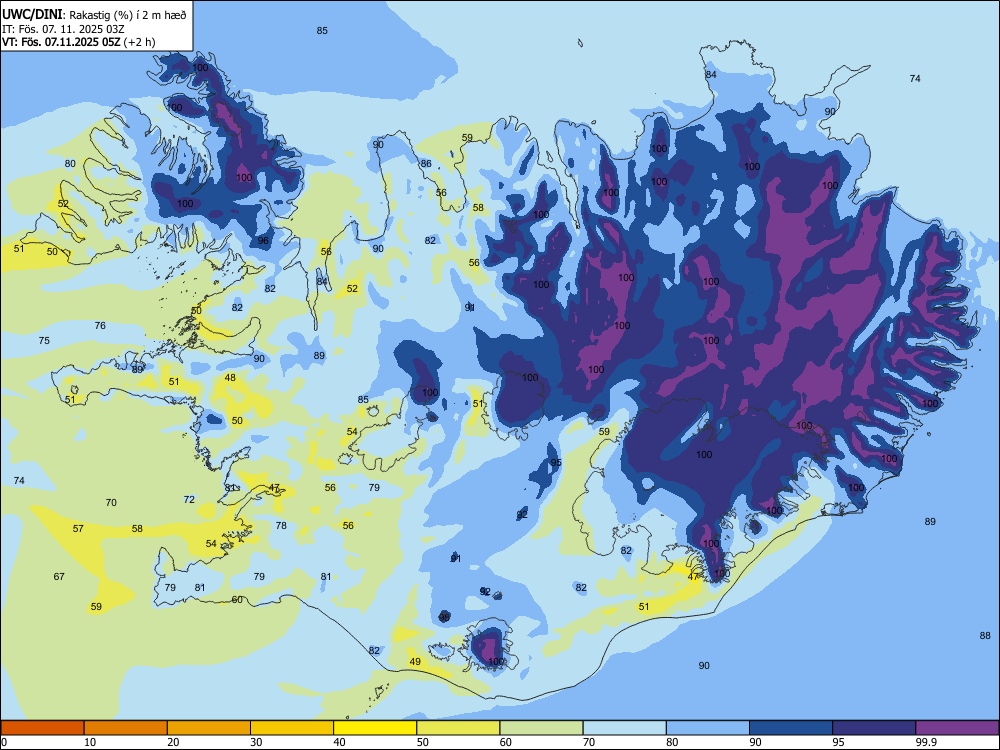Click the '86' humidity value on the map
Viewport: 1000px width, 750px height.
click(426, 163)
